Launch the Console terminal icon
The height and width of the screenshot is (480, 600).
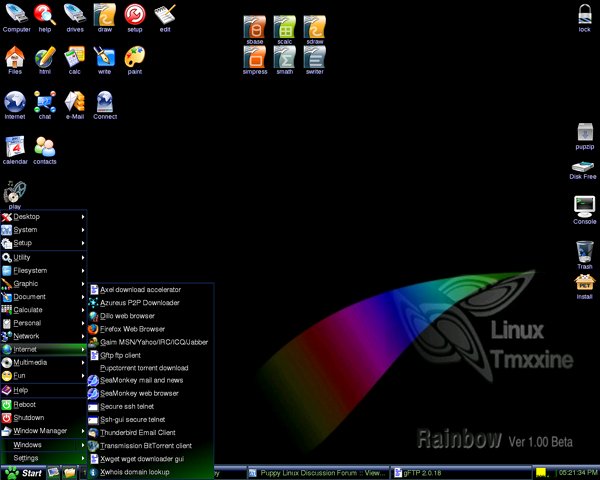(584, 210)
